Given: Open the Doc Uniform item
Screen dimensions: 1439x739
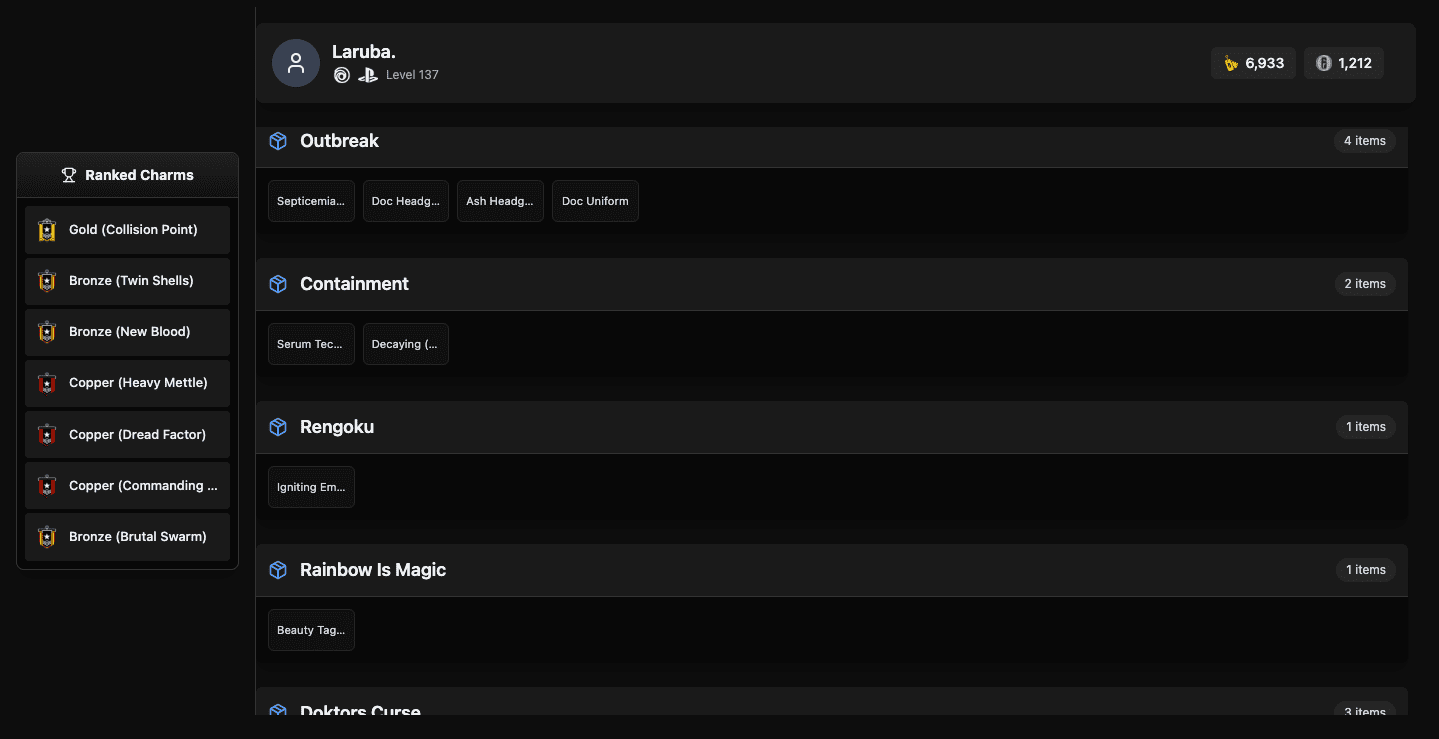Looking at the screenshot, I should [595, 201].
